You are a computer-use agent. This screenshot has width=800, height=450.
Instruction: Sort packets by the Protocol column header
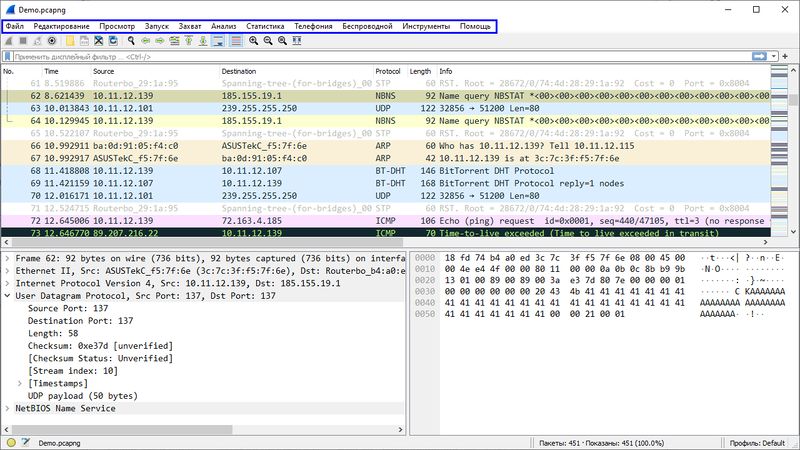click(390, 71)
